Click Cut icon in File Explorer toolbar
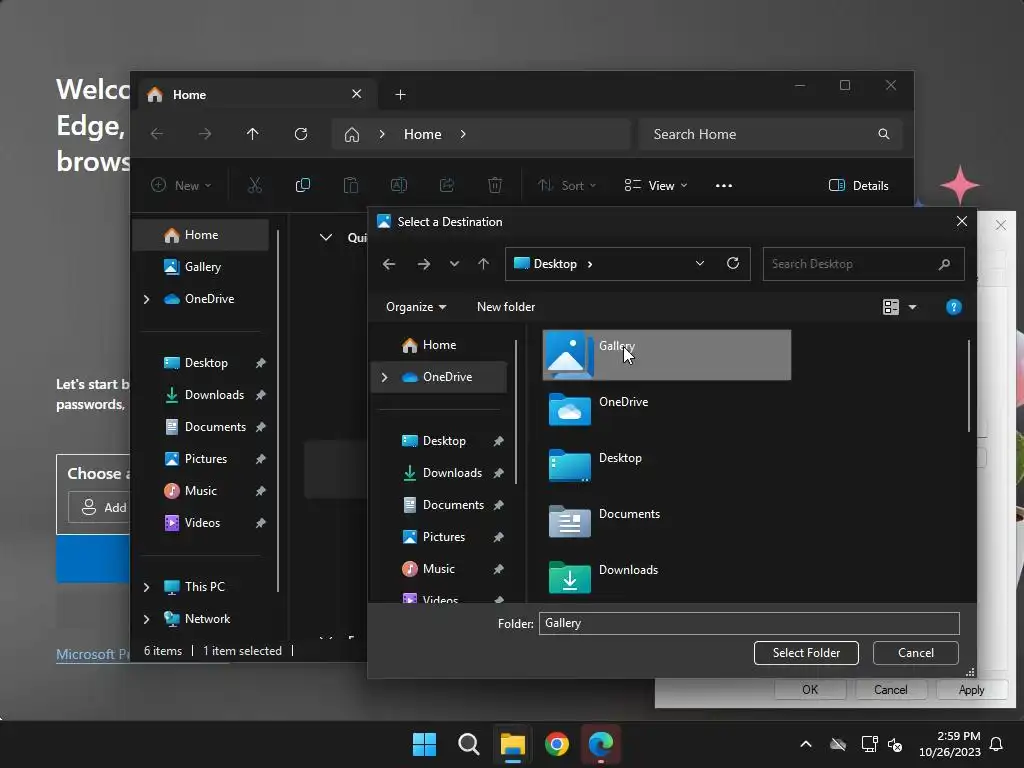1024x768 pixels. [x=255, y=185]
